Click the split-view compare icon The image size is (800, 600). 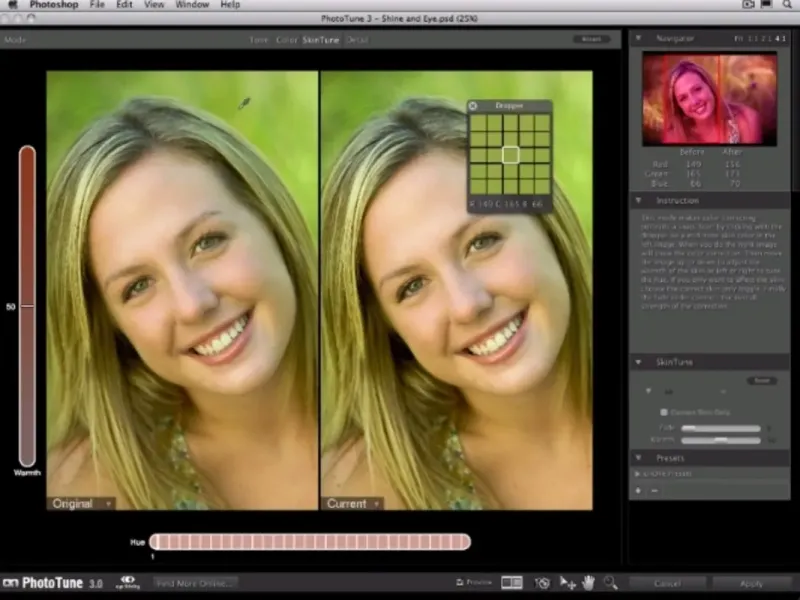(x=512, y=582)
